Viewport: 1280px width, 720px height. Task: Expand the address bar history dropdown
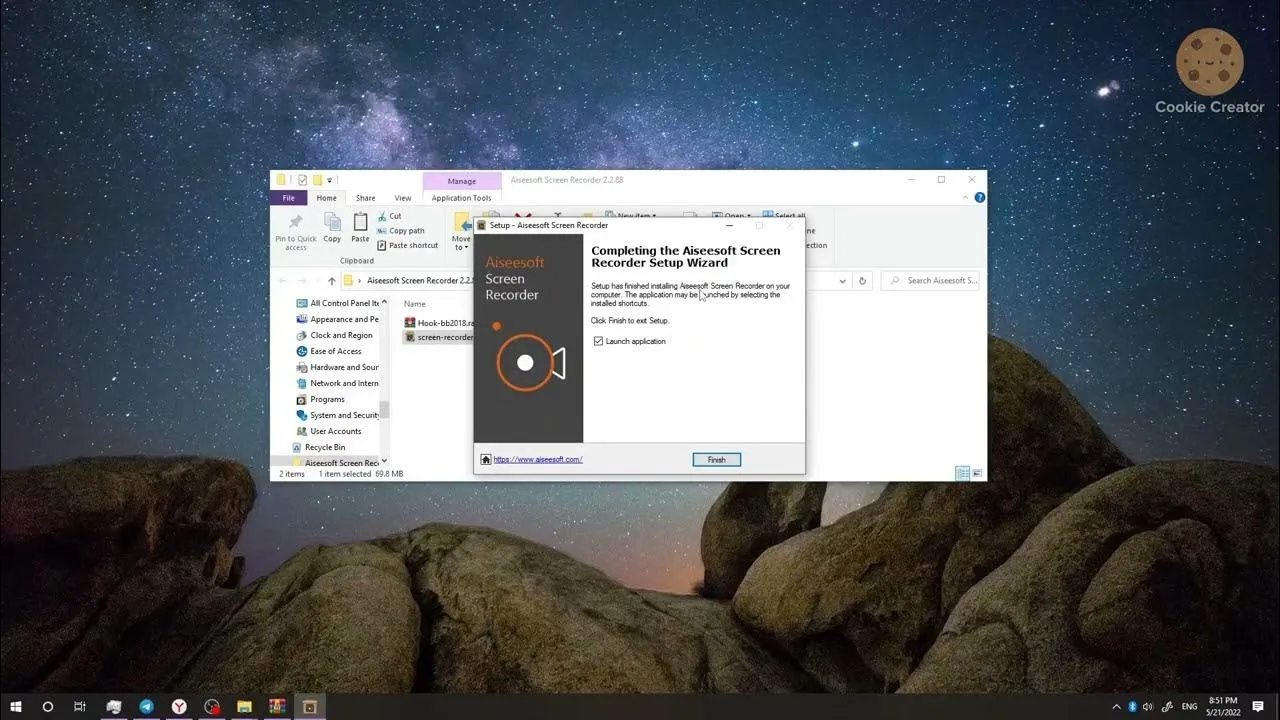843,281
